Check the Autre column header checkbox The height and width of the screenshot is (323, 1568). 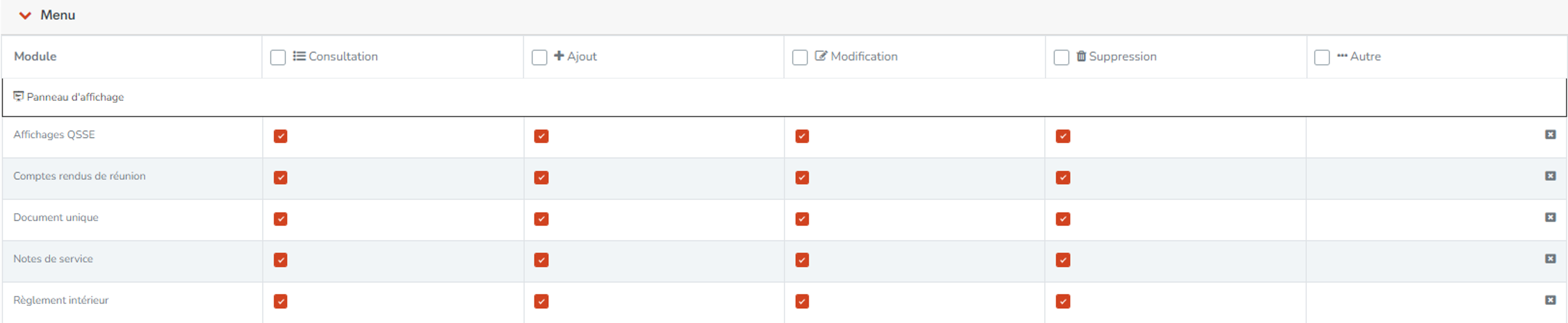1322,57
